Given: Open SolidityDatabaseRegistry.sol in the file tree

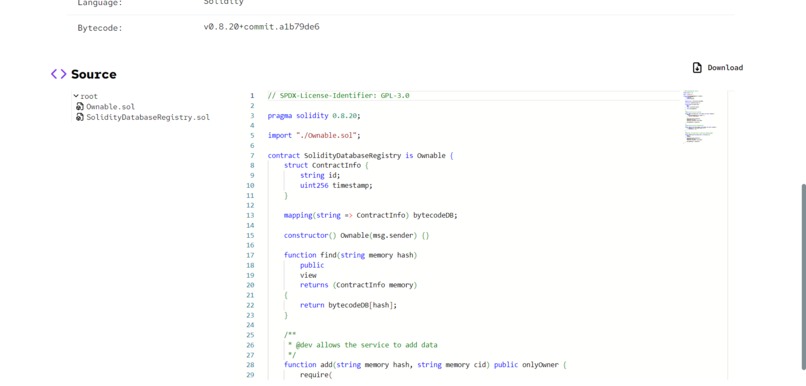Looking at the screenshot, I should coord(148,117).
